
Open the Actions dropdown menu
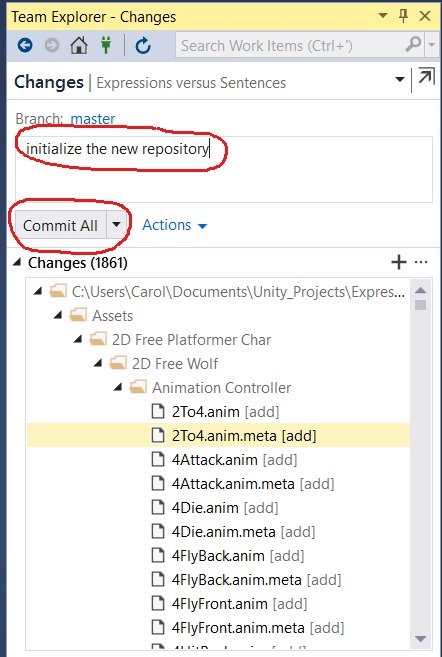[175, 225]
